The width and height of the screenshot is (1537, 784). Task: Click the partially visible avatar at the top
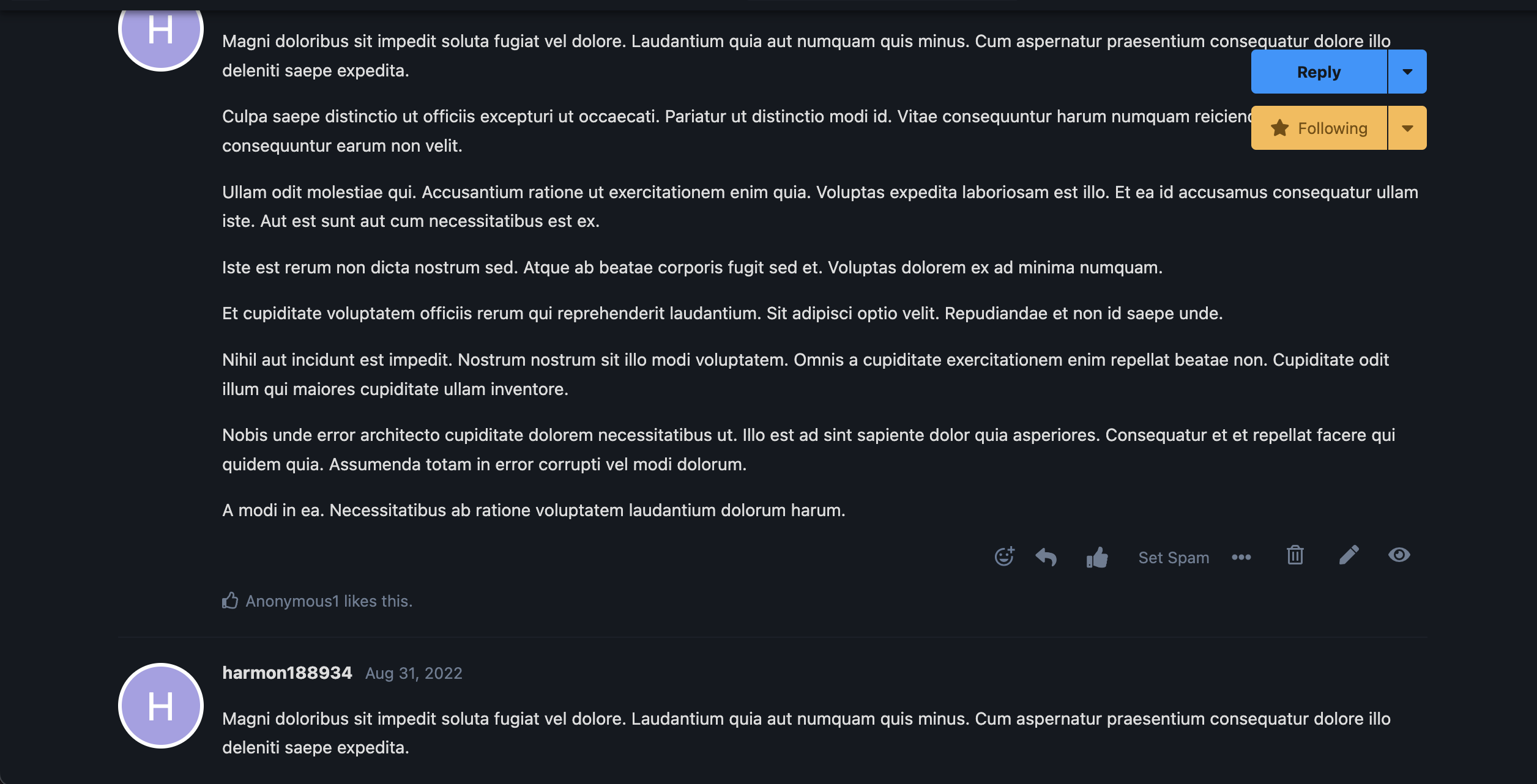160,34
